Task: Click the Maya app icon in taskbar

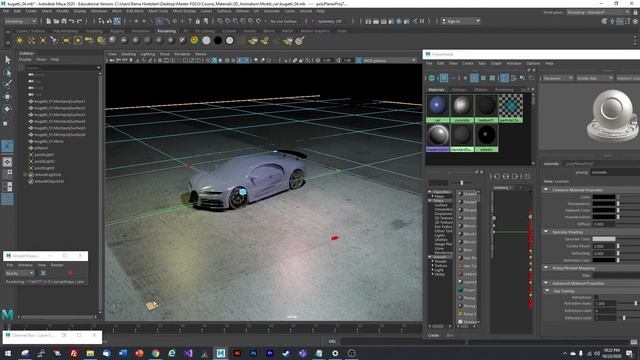Action: tap(221, 353)
